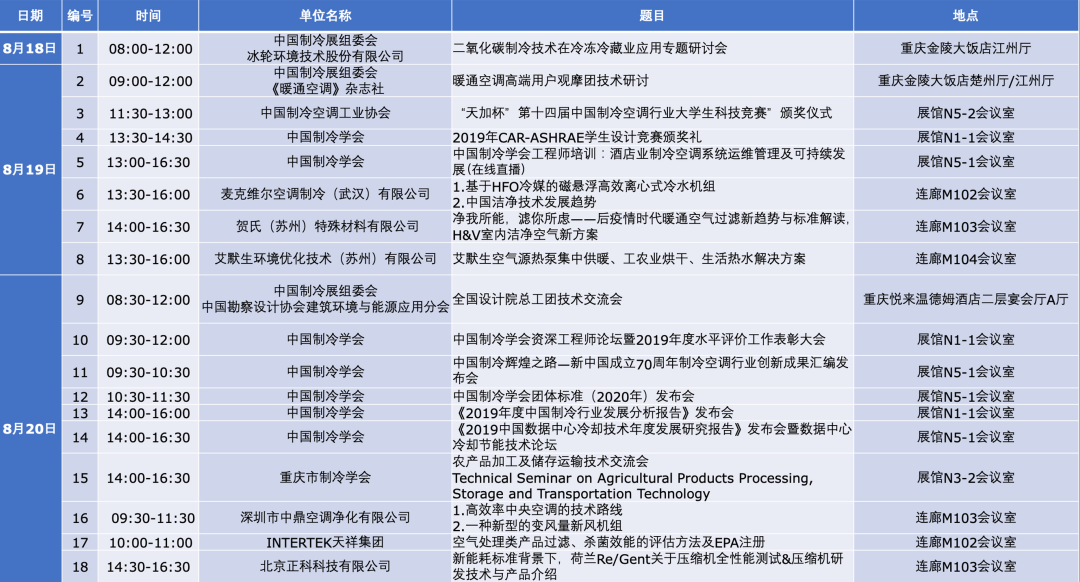The width and height of the screenshot is (1080, 582).
Task: Select the time cell "13:00-16:30"
Action: click(x=148, y=162)
